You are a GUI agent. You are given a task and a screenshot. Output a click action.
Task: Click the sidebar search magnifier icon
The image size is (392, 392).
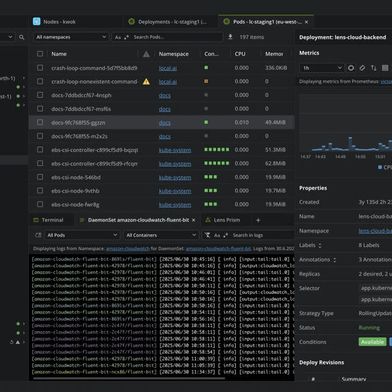coord(22,37)
